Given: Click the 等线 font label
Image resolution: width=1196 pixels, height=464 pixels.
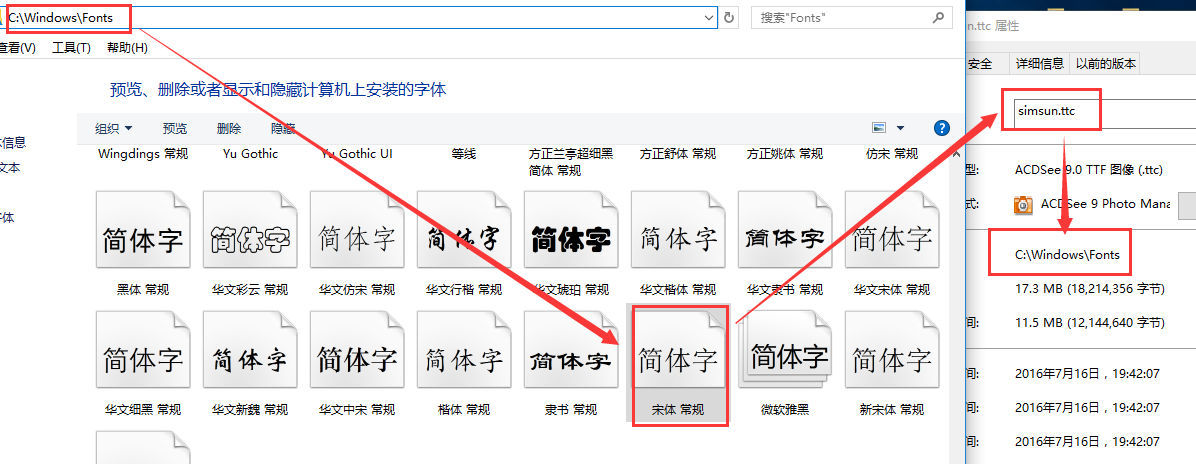Looking at the screenshot, I should click(x=464, y=154).
